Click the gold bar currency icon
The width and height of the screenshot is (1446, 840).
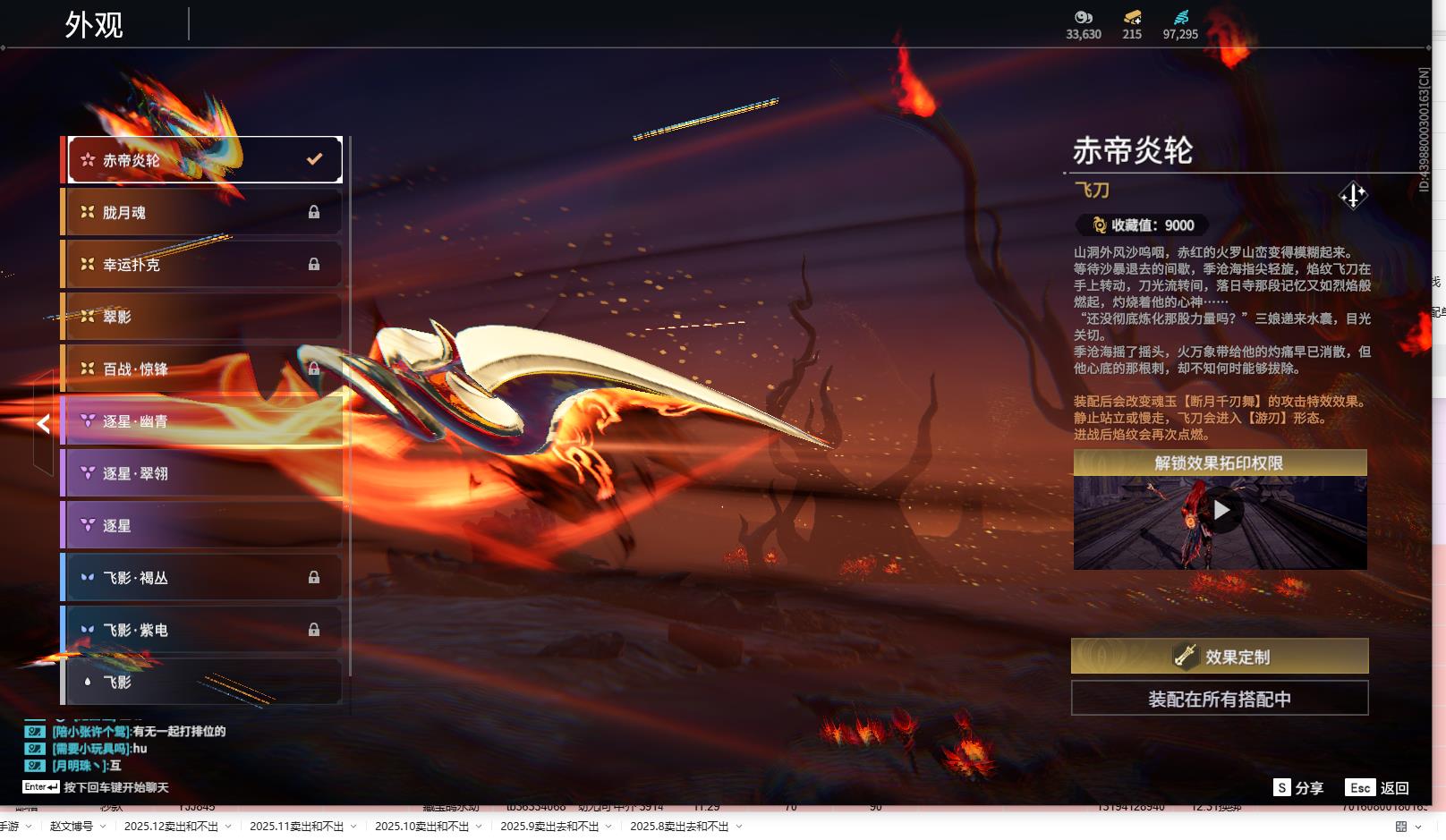click(1132, 17)
